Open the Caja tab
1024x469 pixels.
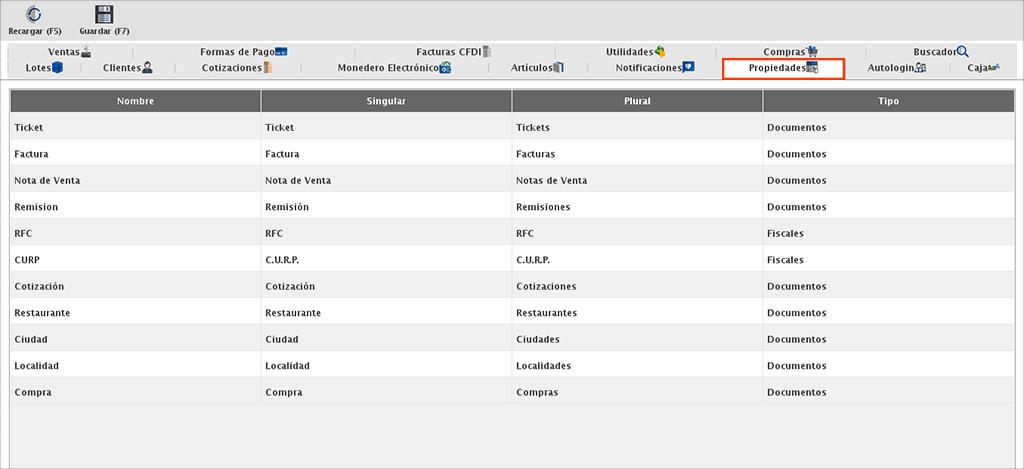point(982,68)
